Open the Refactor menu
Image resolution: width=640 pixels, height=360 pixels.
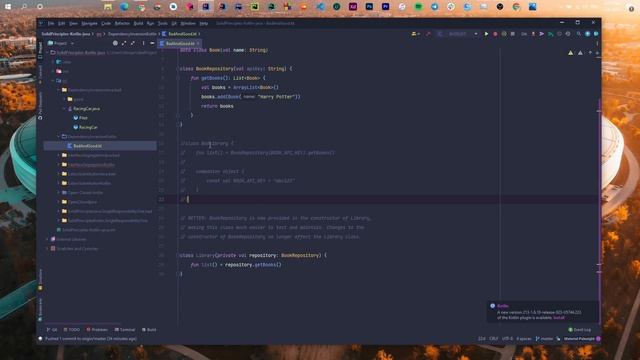pos(122,24)
